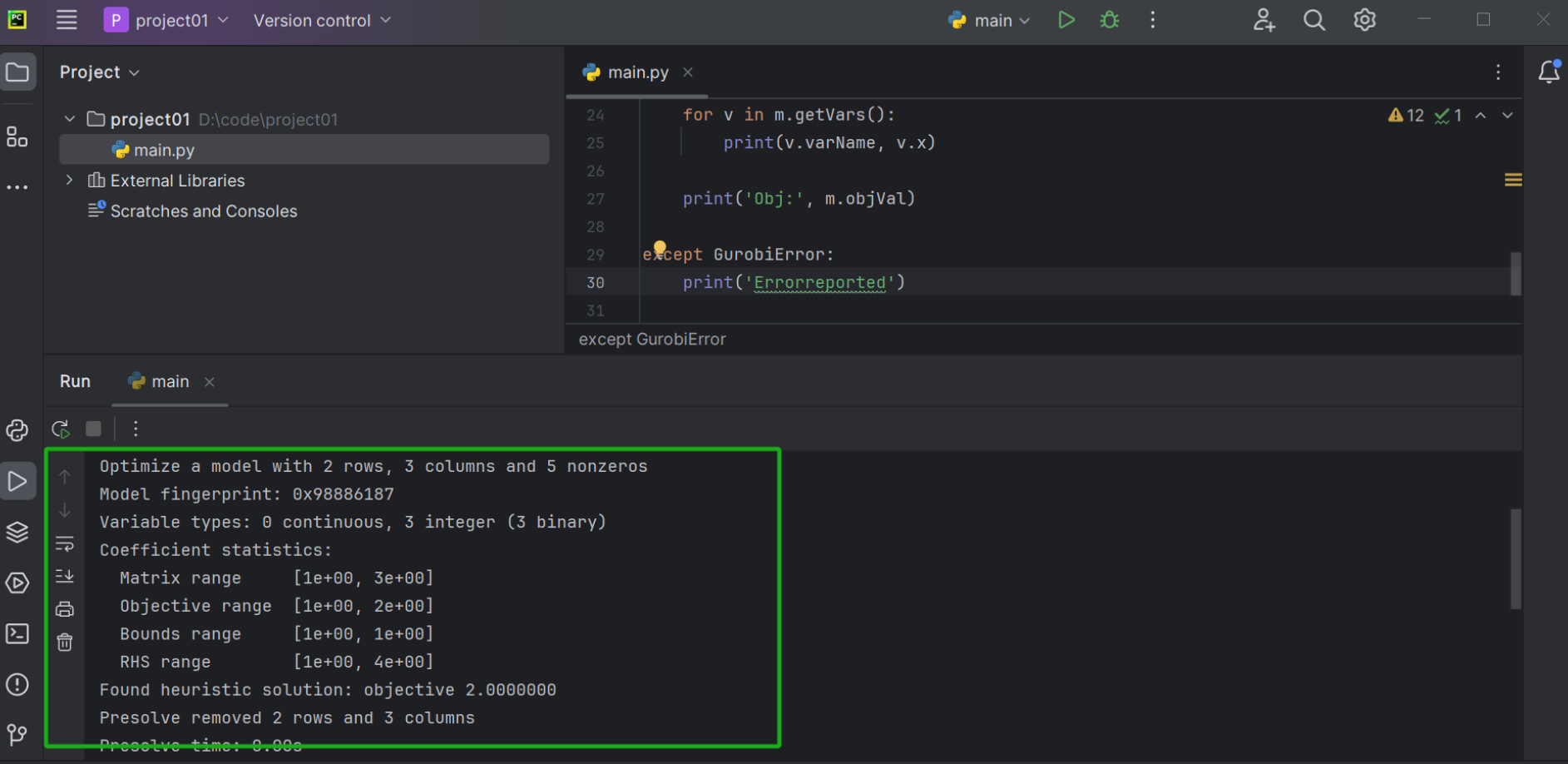This screenshot has width=1568, height=764.
Task: Open the Version control dropdown
Action: [322, 20]
